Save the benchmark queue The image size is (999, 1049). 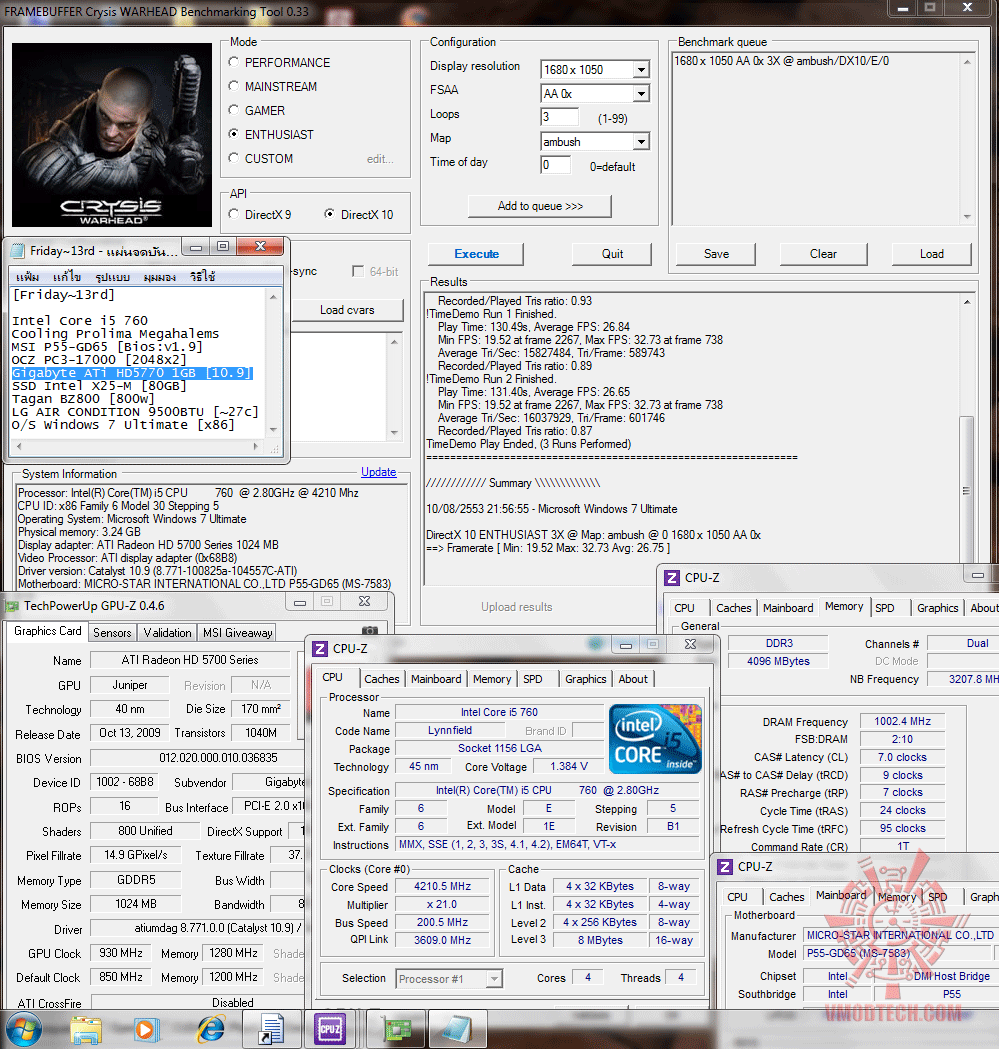click(x=716, y=254)
